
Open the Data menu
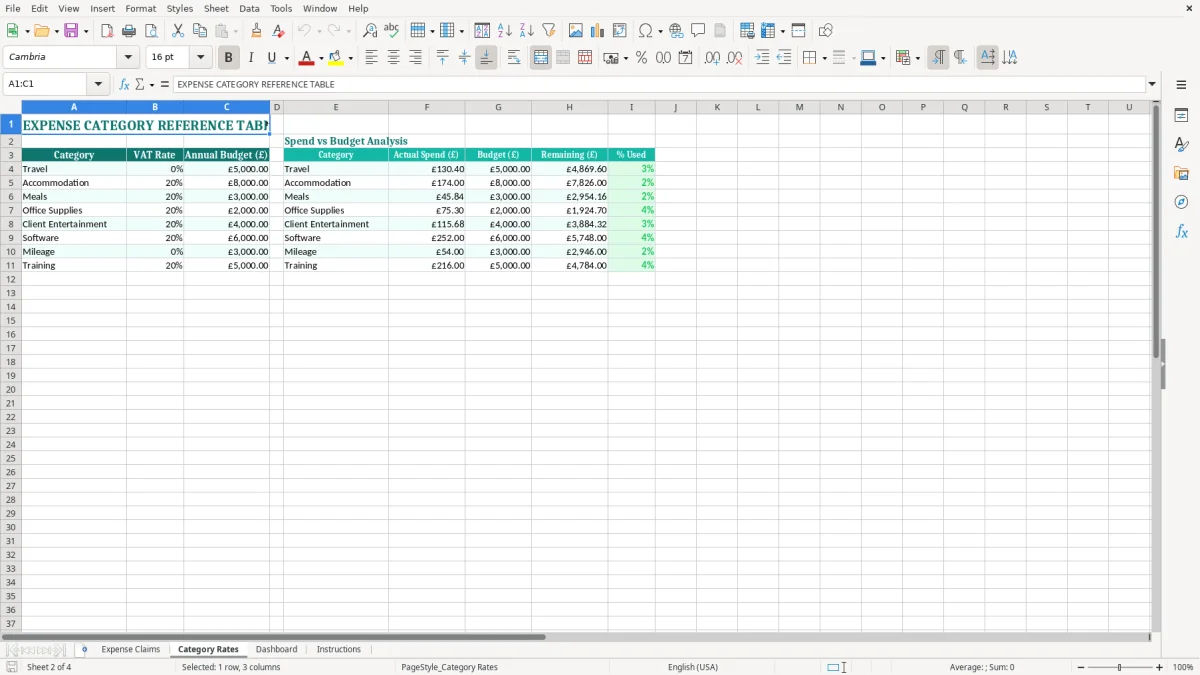coord(249,8)
